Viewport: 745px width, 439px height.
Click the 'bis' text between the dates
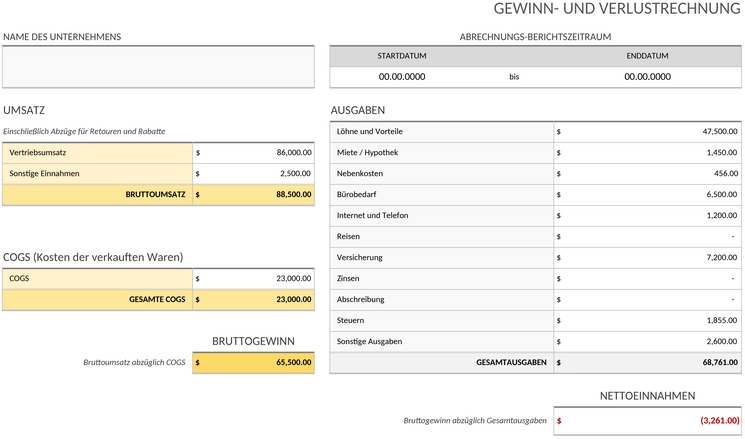click(x=514, y=76)
